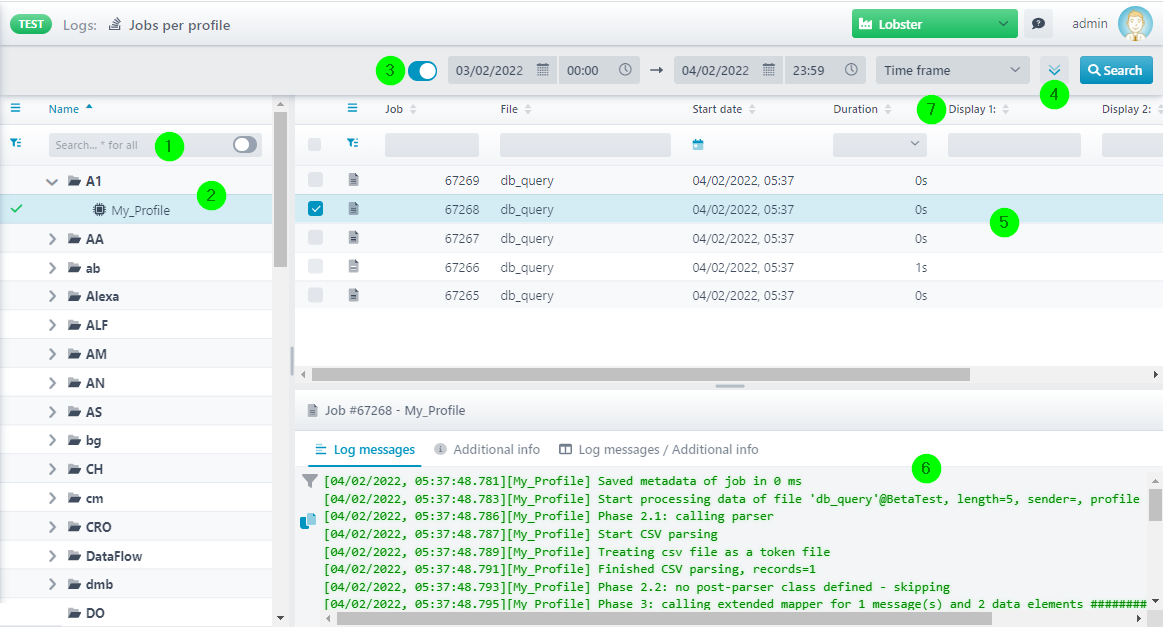
Task: Open the Duration filter dropdown
Action: [x=878, y=145]
